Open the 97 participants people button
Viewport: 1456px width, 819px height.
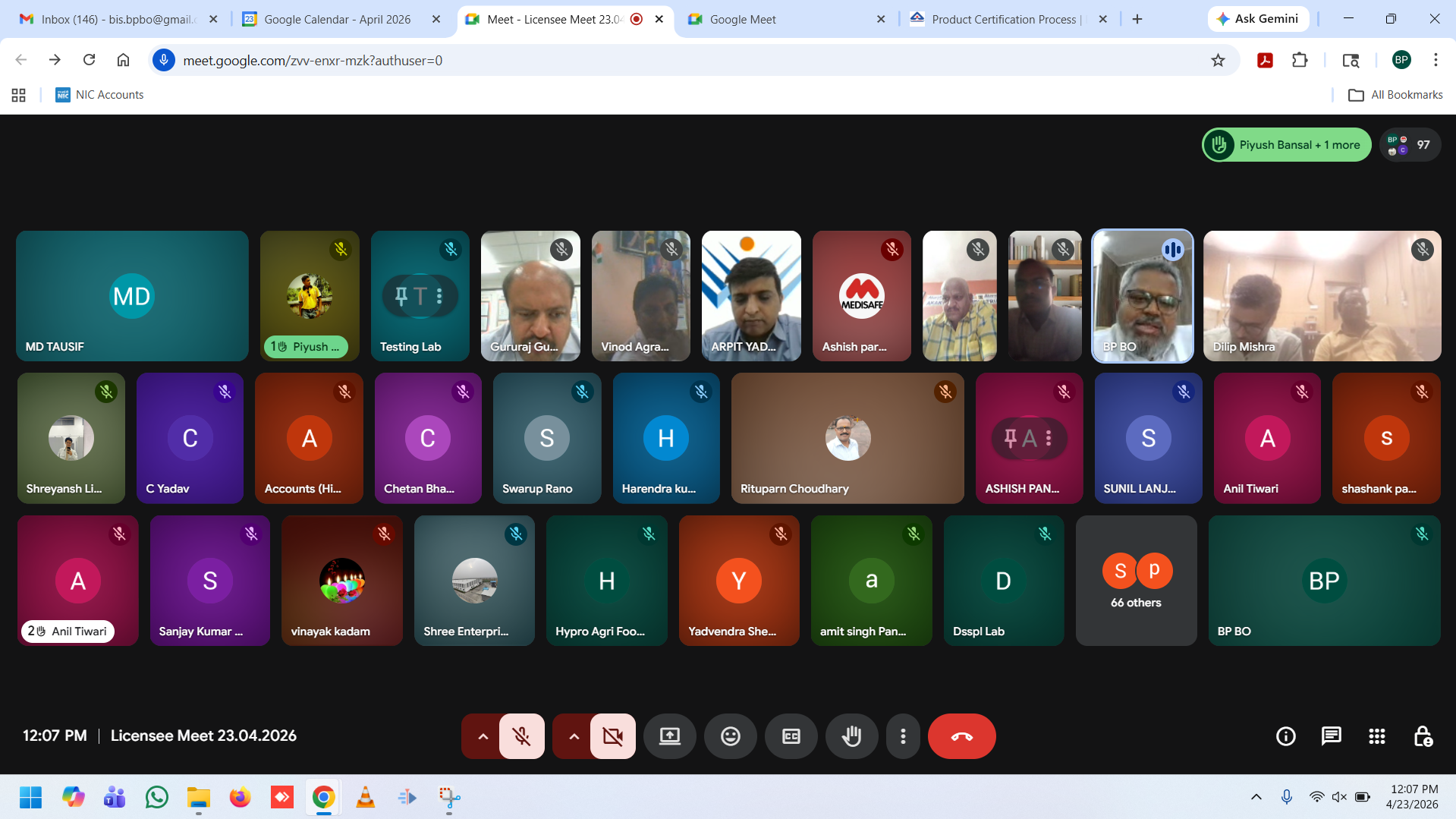point(1410,145)
